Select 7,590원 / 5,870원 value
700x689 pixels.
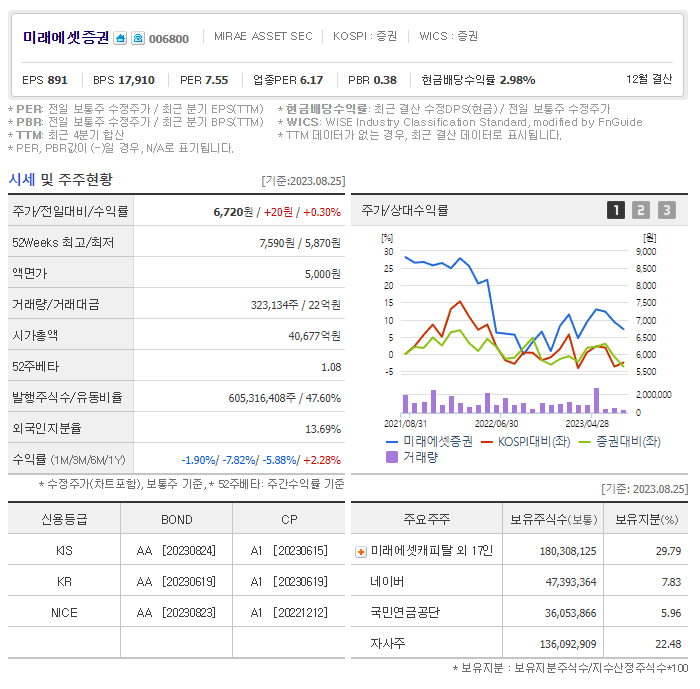(x=300, y=243)
